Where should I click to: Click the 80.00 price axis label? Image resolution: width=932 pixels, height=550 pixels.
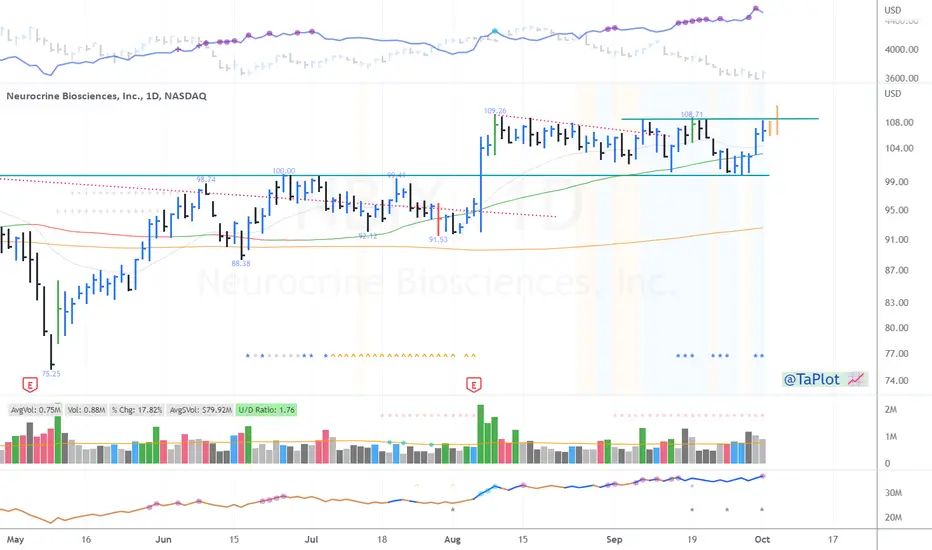897,328
